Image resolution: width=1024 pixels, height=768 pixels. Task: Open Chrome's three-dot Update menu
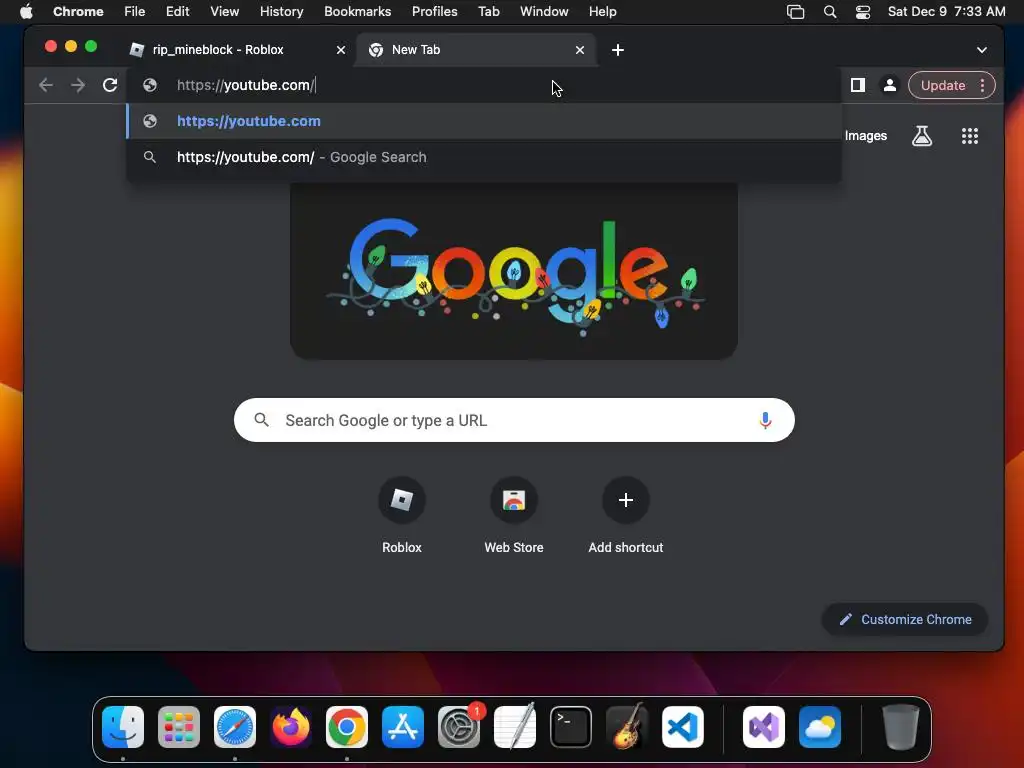982,85
